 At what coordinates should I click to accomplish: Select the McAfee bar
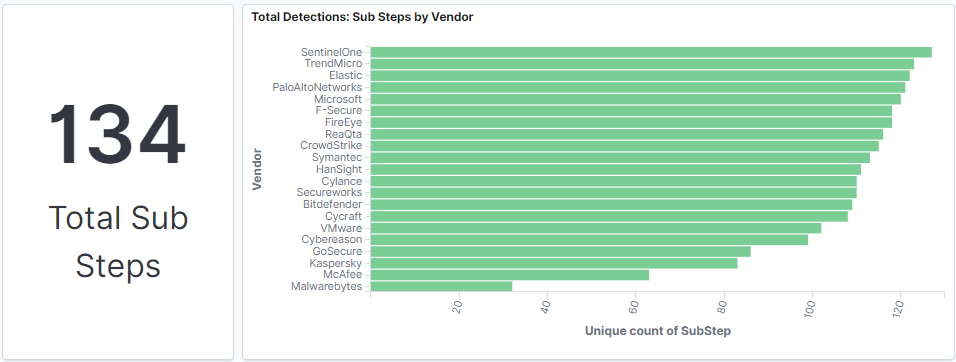pos(510,275)
